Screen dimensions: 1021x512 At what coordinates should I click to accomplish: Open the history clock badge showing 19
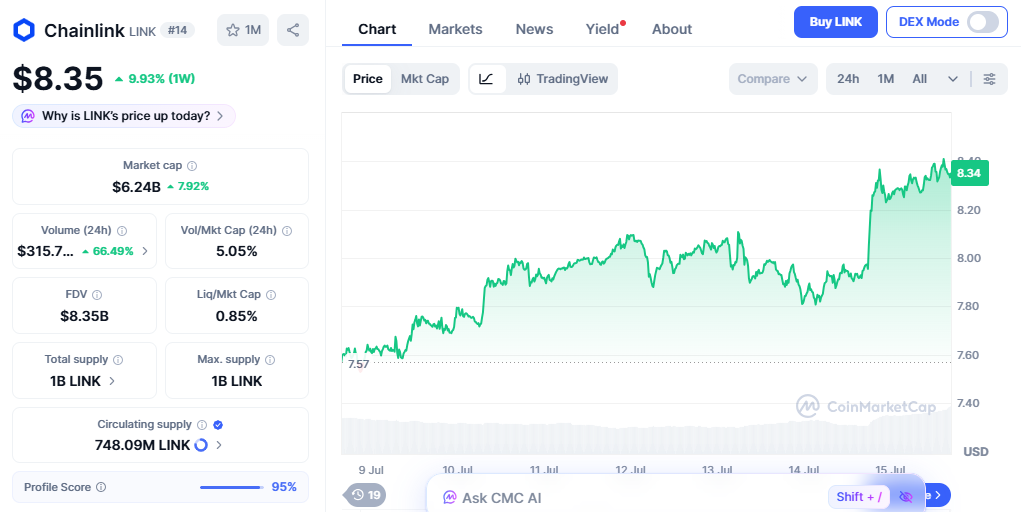click(365, 495)
